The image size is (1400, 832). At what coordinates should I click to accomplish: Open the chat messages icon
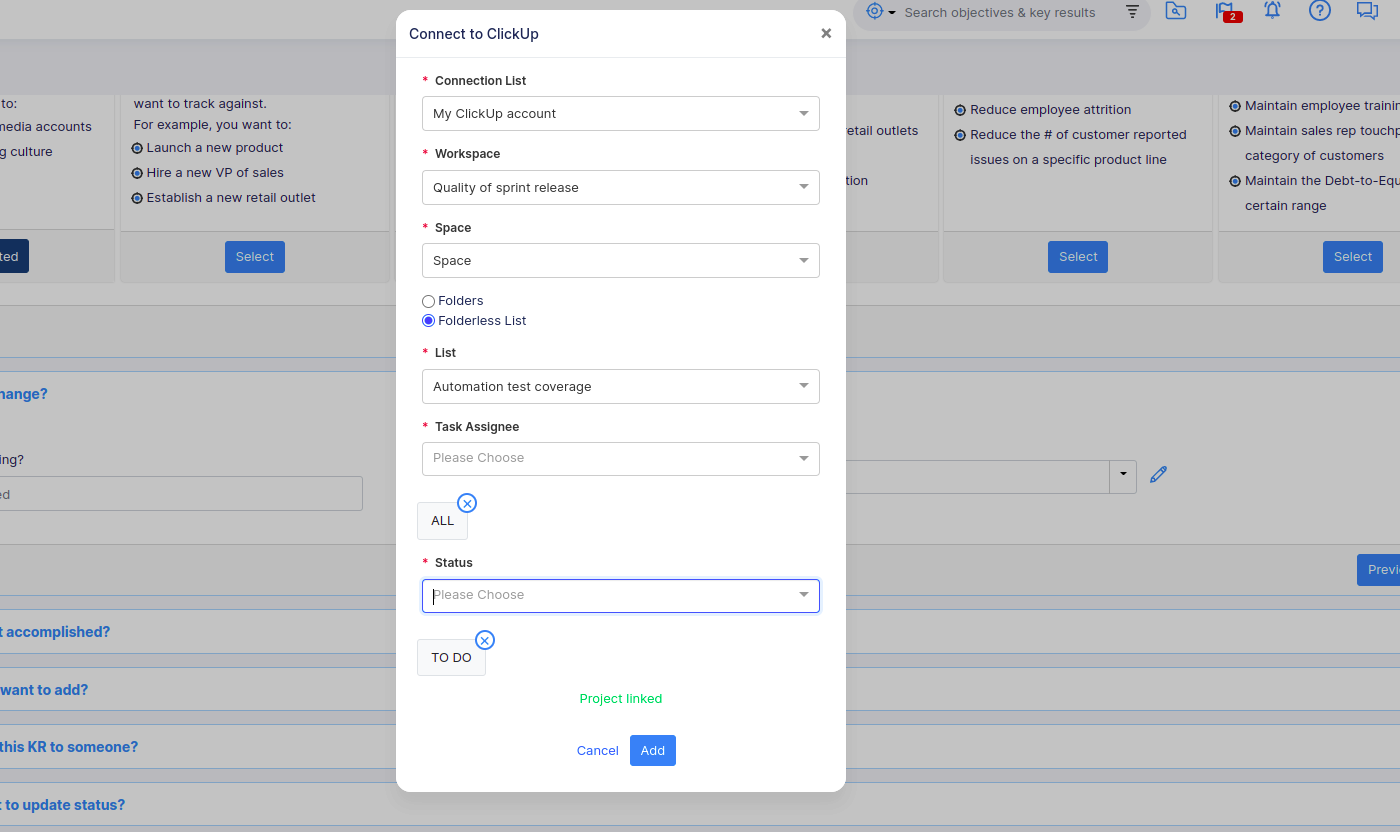click(1367, 11)
